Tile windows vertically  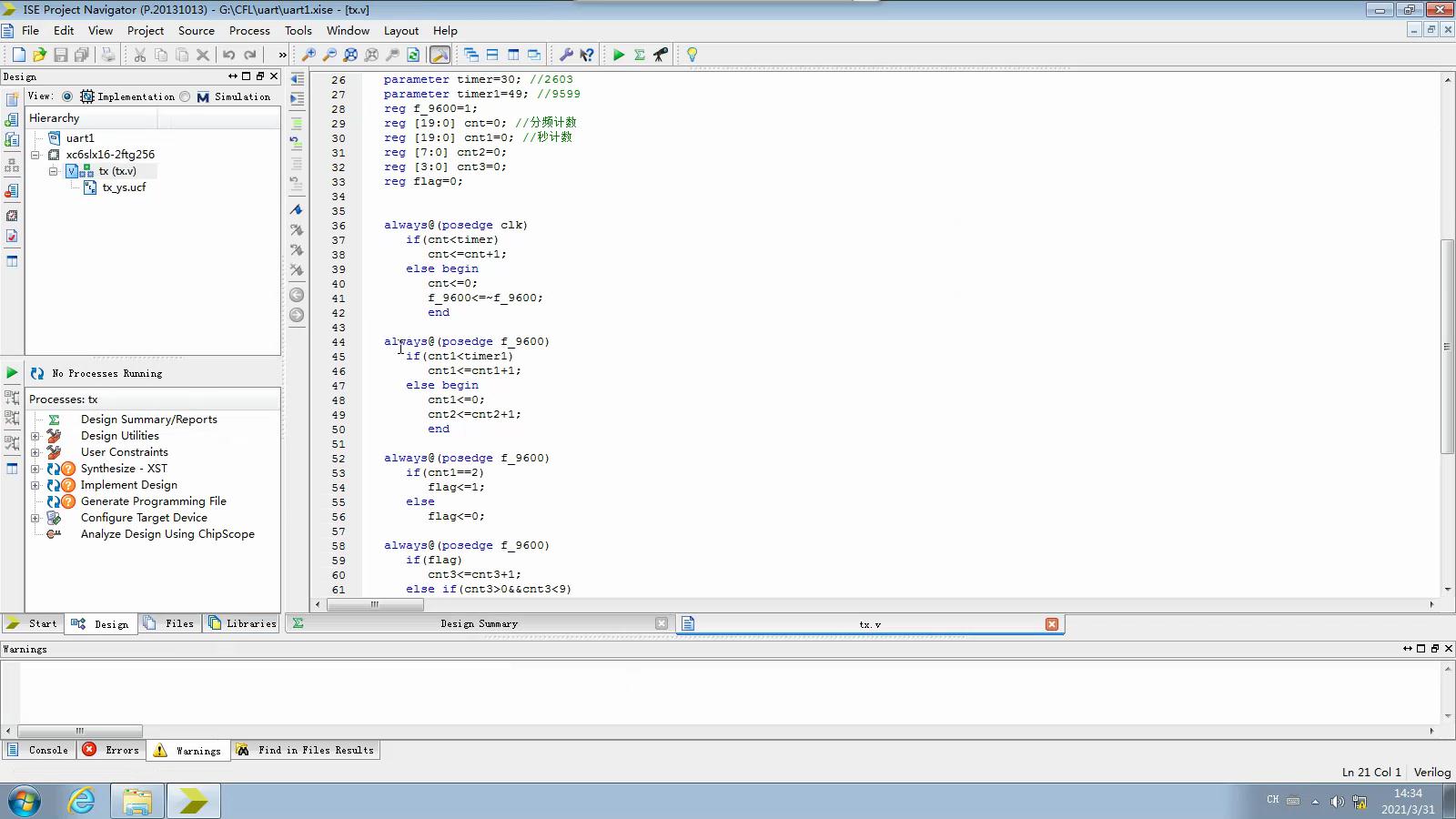(513, 55)
